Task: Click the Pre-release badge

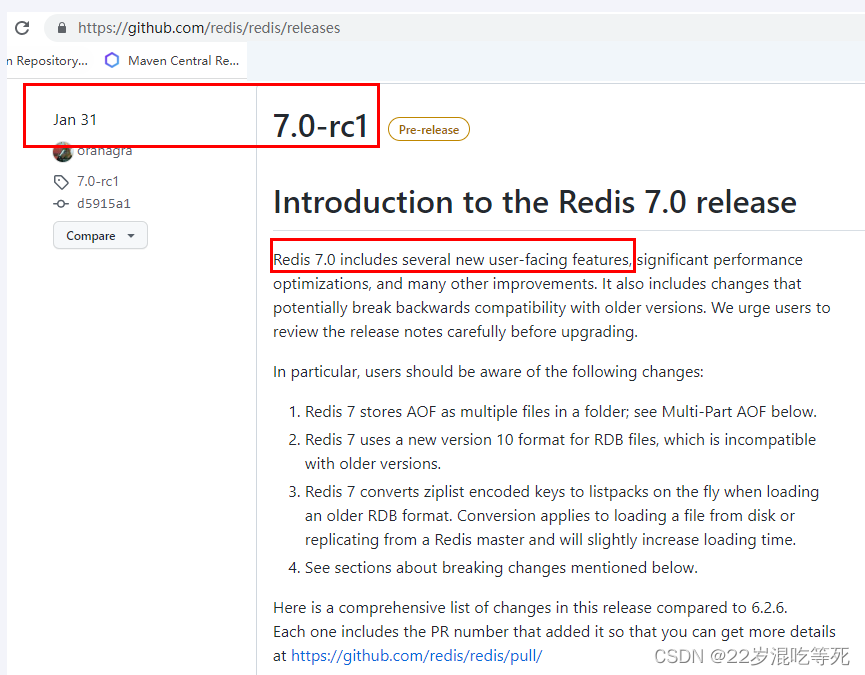Action: click(x=429, y=130)
